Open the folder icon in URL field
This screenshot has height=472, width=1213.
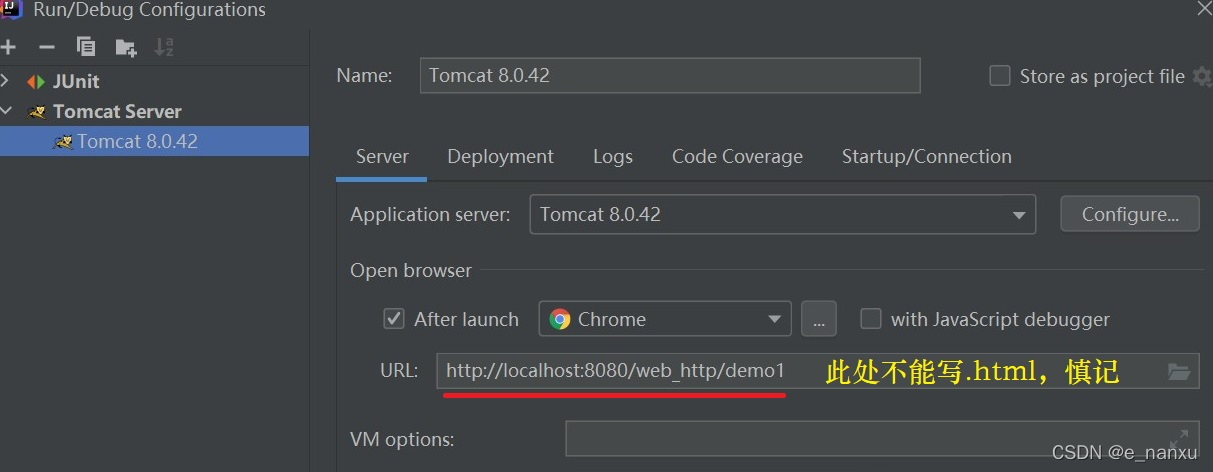1180,372
